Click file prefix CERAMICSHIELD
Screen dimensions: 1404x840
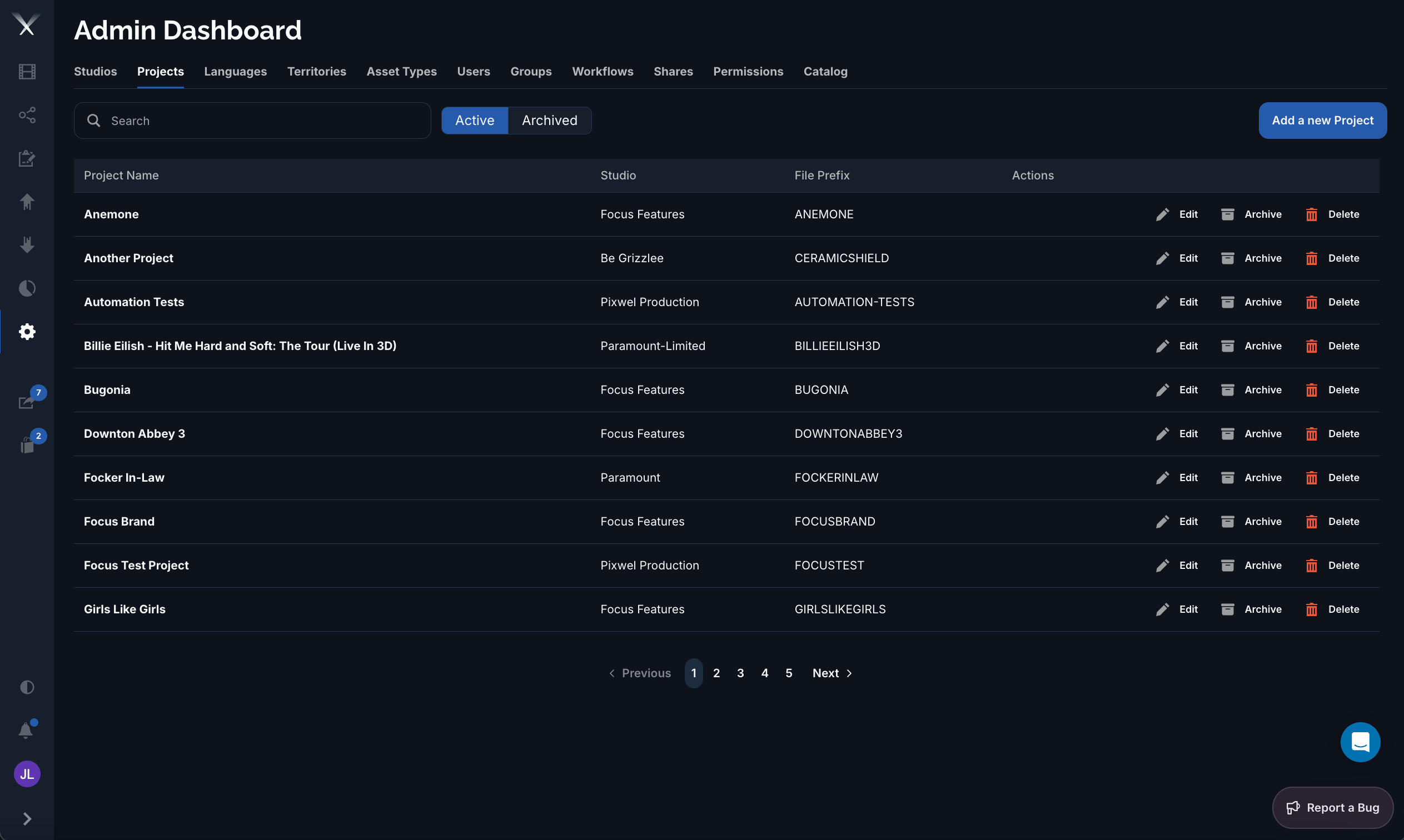(x=842, y=258)
